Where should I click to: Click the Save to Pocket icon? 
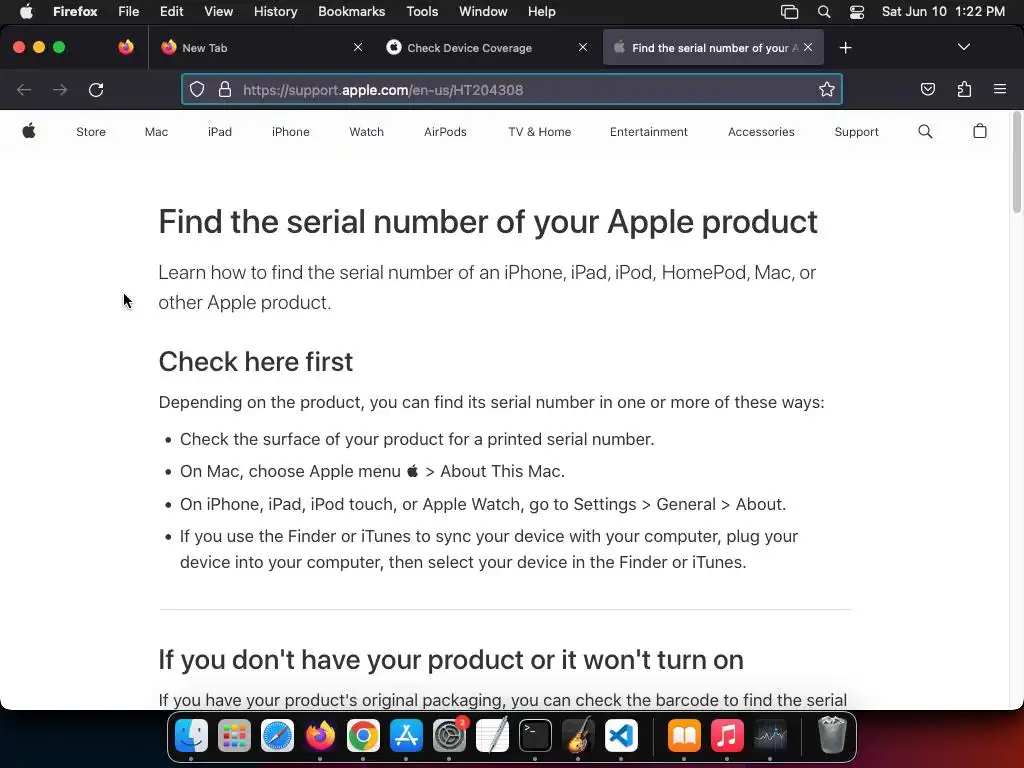tap(928, 90)
